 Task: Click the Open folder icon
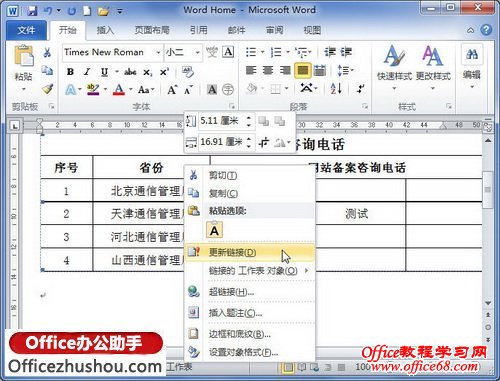click(x=103, y=11)
